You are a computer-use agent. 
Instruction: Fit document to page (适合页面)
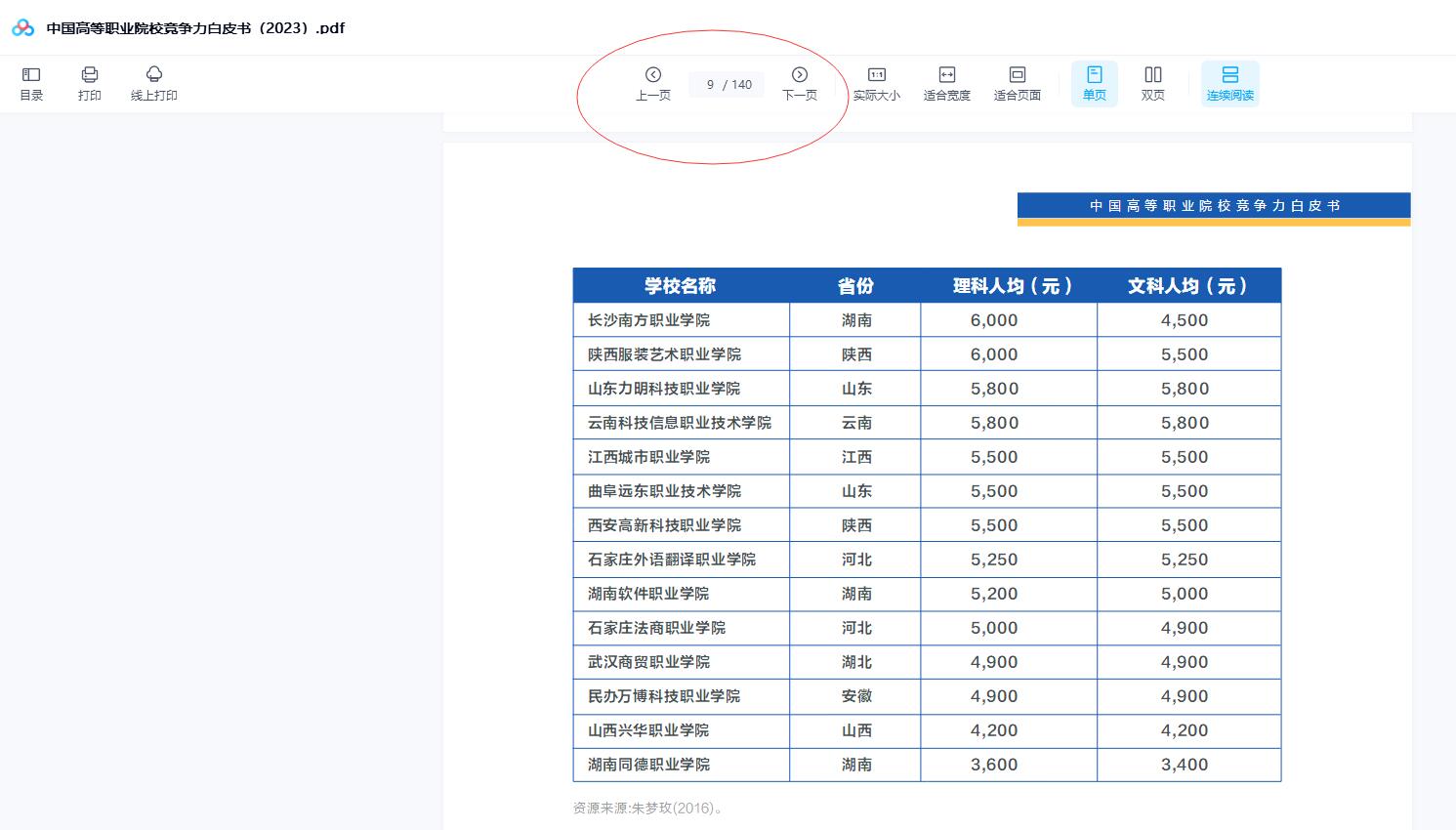(1017, 83)
